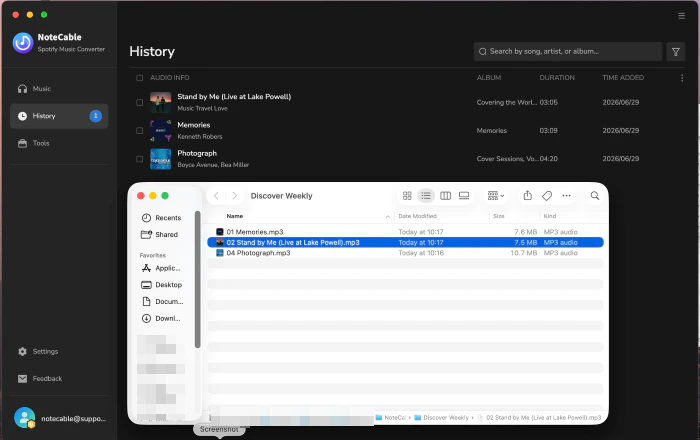Viewport: 700px width, 440px height.
Task: Select the 01 Memories.mp3 file
Action: point(405,232)
